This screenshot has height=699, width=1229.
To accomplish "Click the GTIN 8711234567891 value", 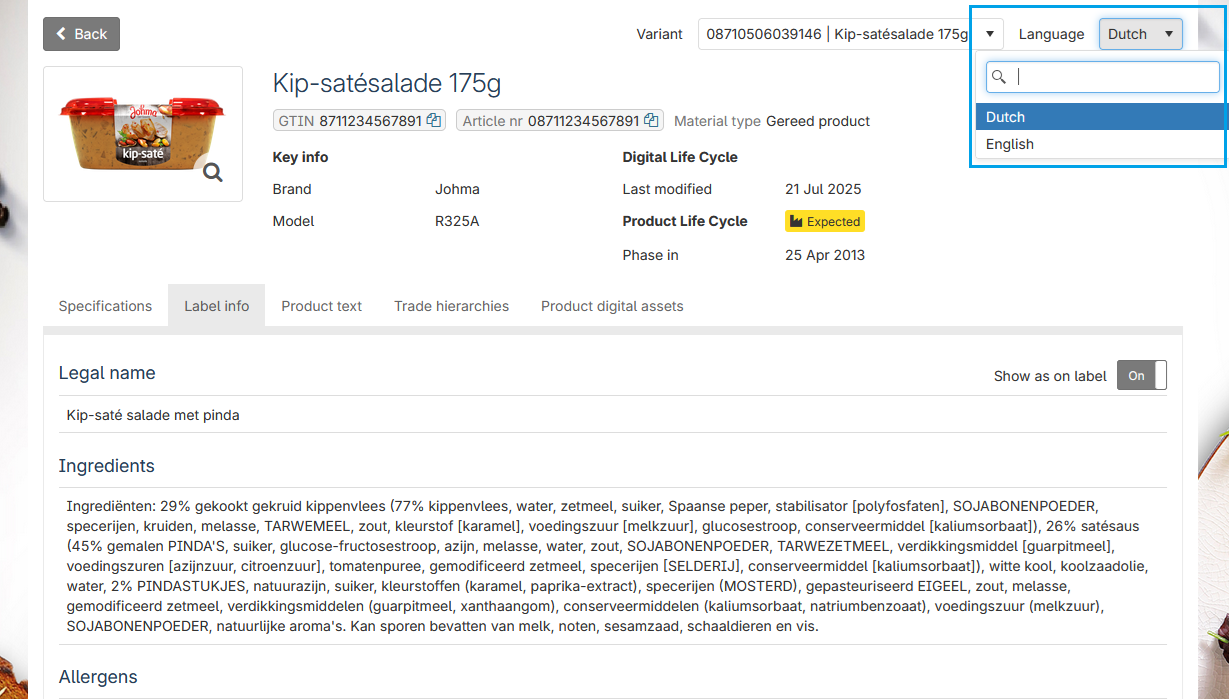I will pos(371,121).
